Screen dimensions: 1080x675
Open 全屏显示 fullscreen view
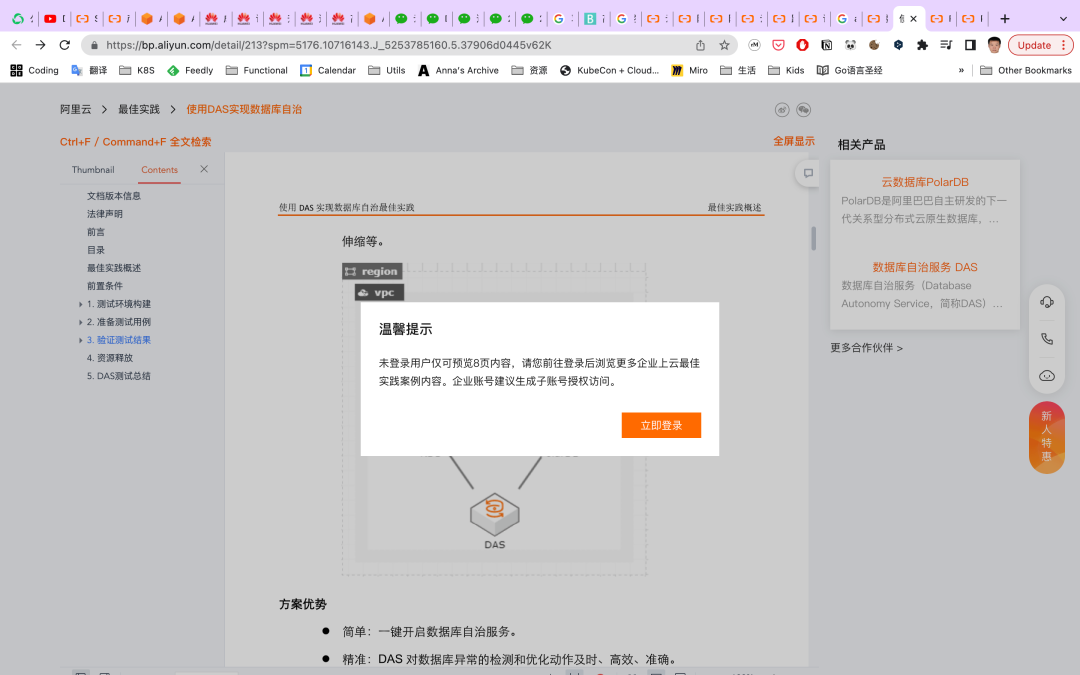pyautogui.click(x=793, y=141)
